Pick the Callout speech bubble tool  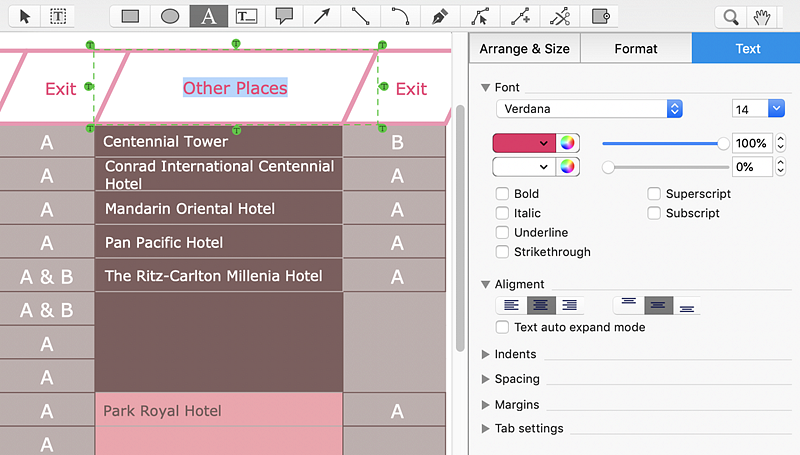284,17
